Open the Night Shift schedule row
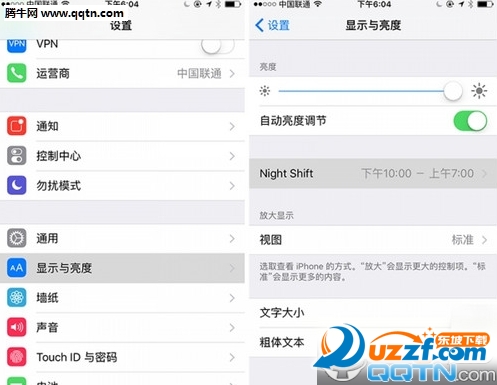The width and height of the screenshot is (497, 385). pyautogui.click(x=373, y=173)
